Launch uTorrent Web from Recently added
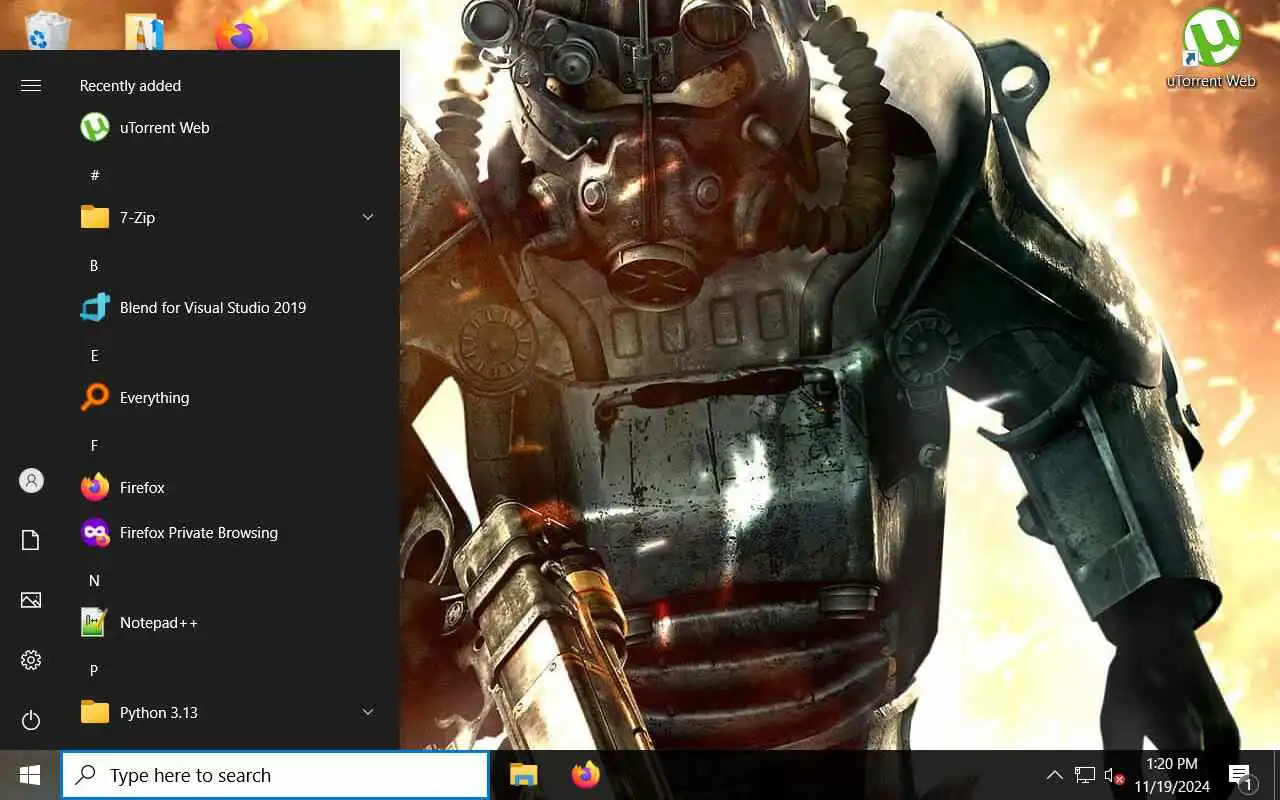This screenshot has width=1280, height=800. [x=230, y=127]
